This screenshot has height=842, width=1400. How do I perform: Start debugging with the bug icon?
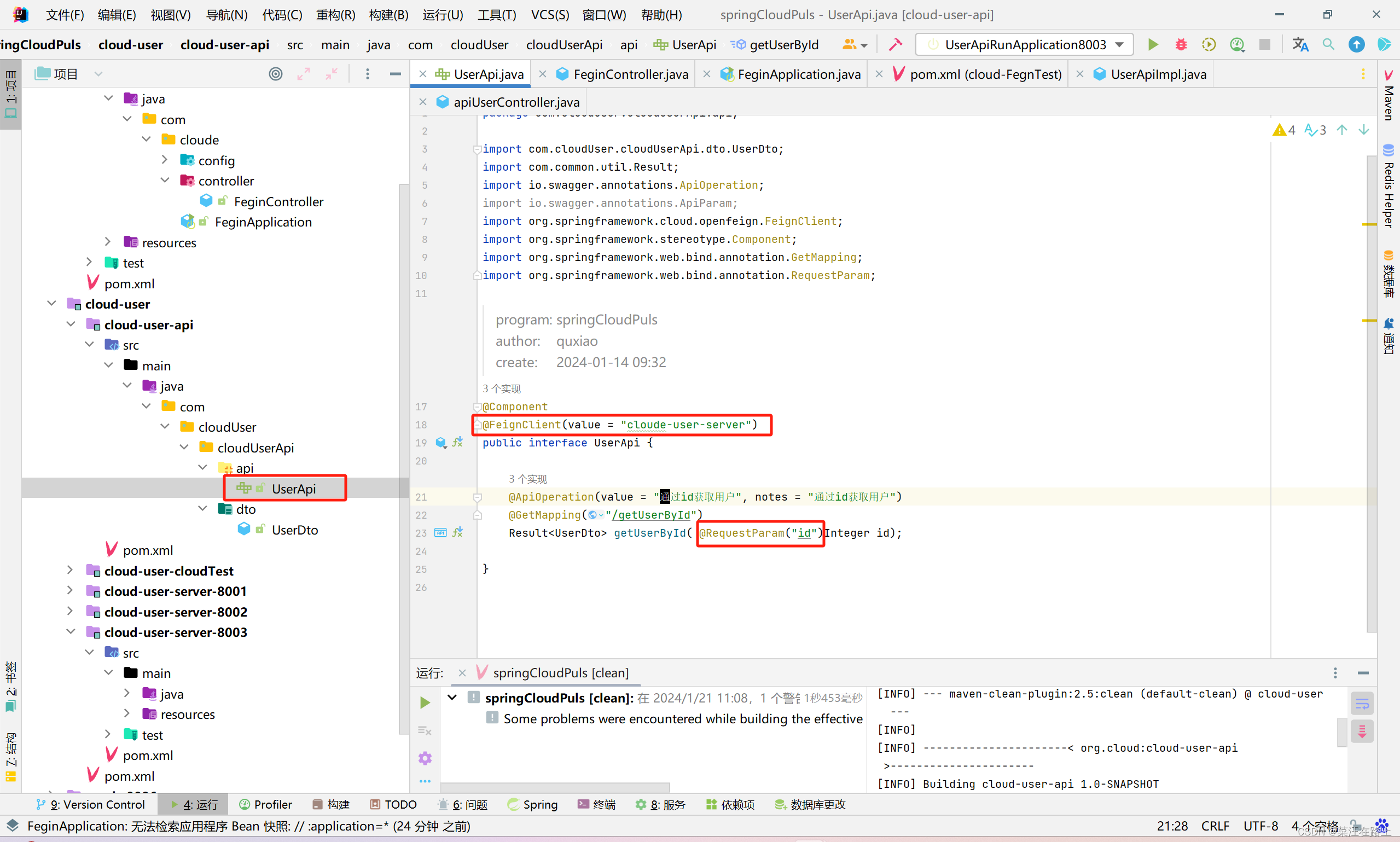(1181, 44)
